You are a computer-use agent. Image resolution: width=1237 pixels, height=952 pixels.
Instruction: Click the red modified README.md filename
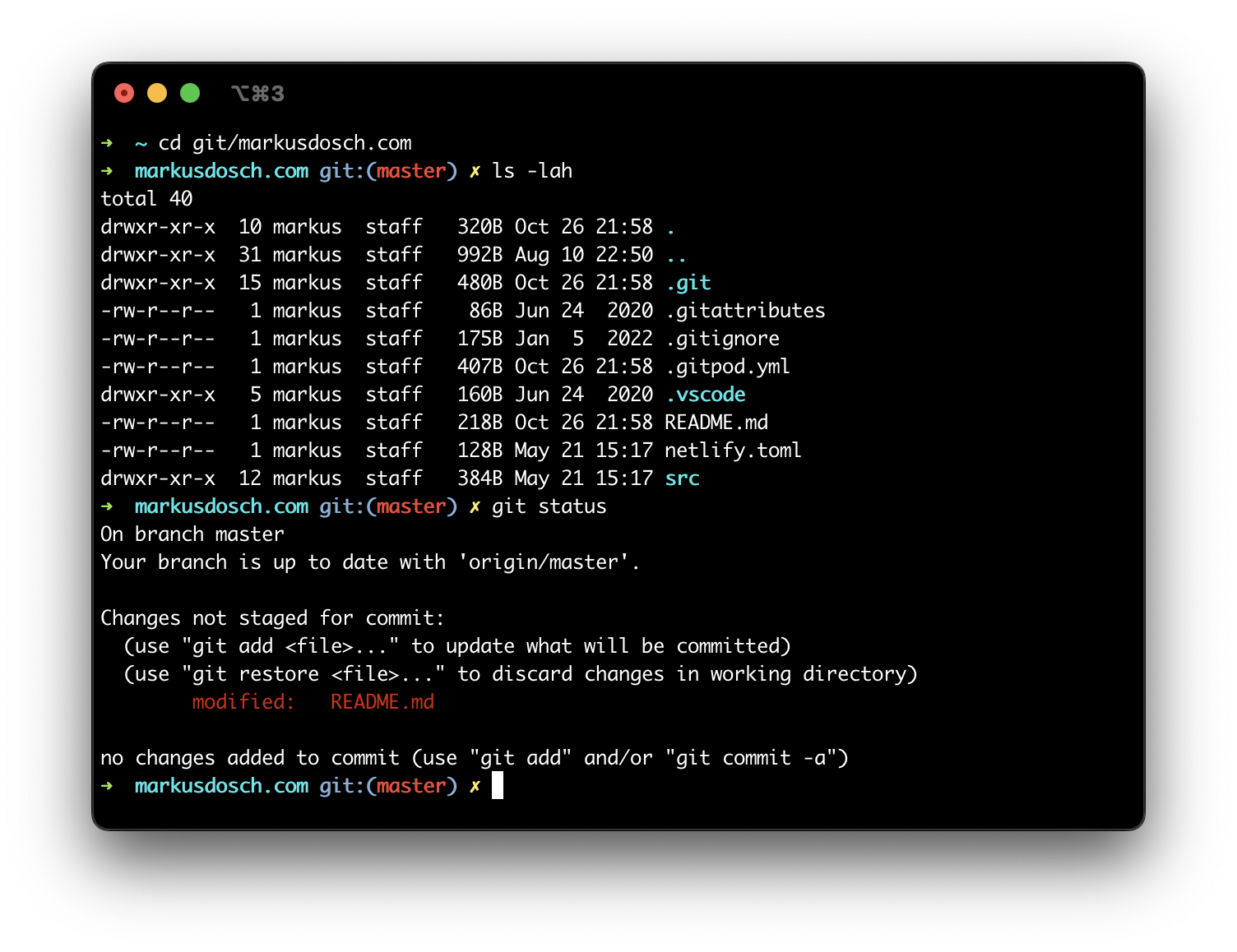382,702
